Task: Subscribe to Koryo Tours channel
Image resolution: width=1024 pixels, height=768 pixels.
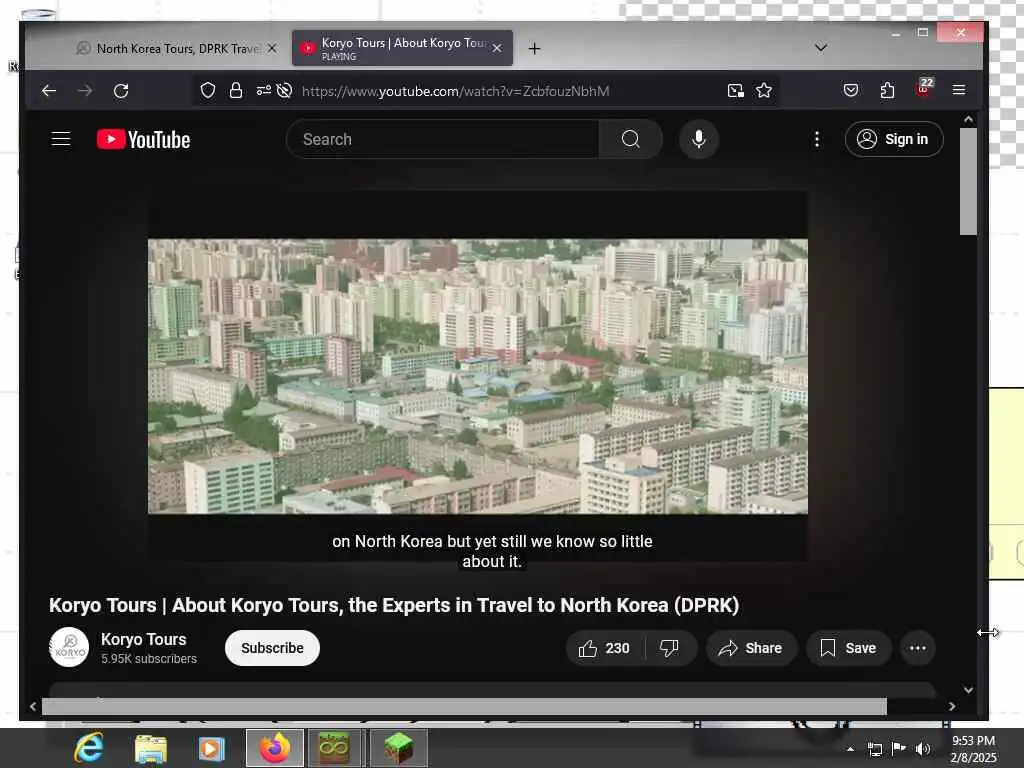Action: [x=272, y=648]
